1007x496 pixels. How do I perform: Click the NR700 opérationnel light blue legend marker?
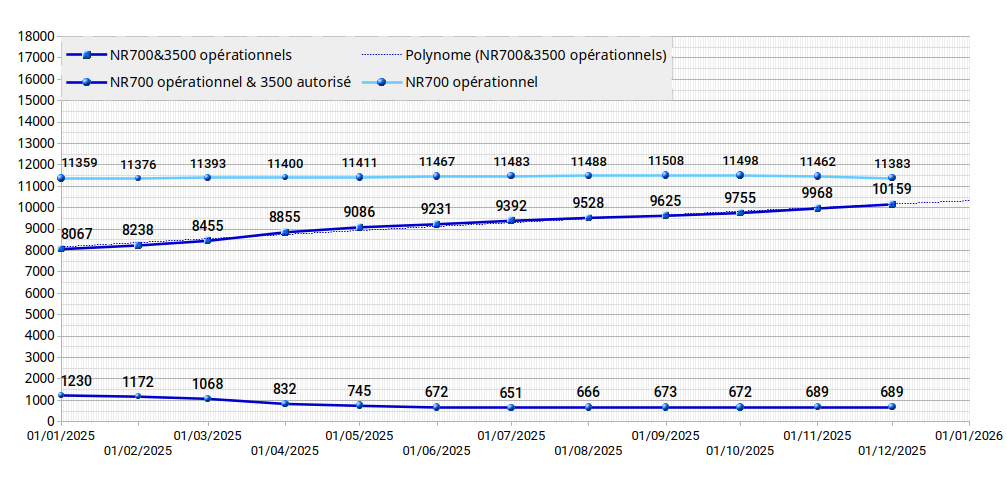(381, 82)
